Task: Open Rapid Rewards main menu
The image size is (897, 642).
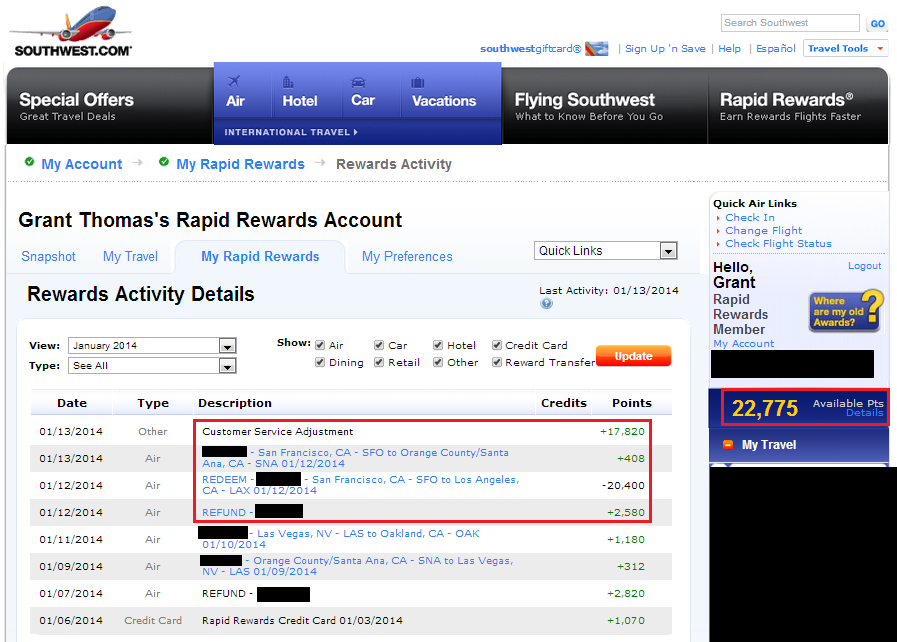Action: (x=790, y=106)
